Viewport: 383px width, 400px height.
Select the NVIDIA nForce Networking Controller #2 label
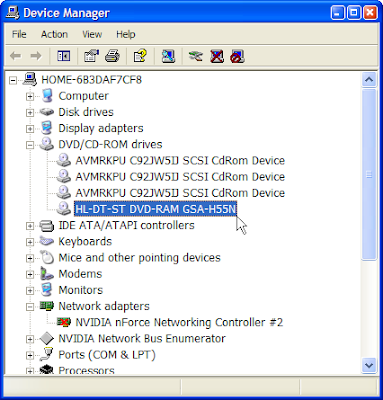click(179, 322)
